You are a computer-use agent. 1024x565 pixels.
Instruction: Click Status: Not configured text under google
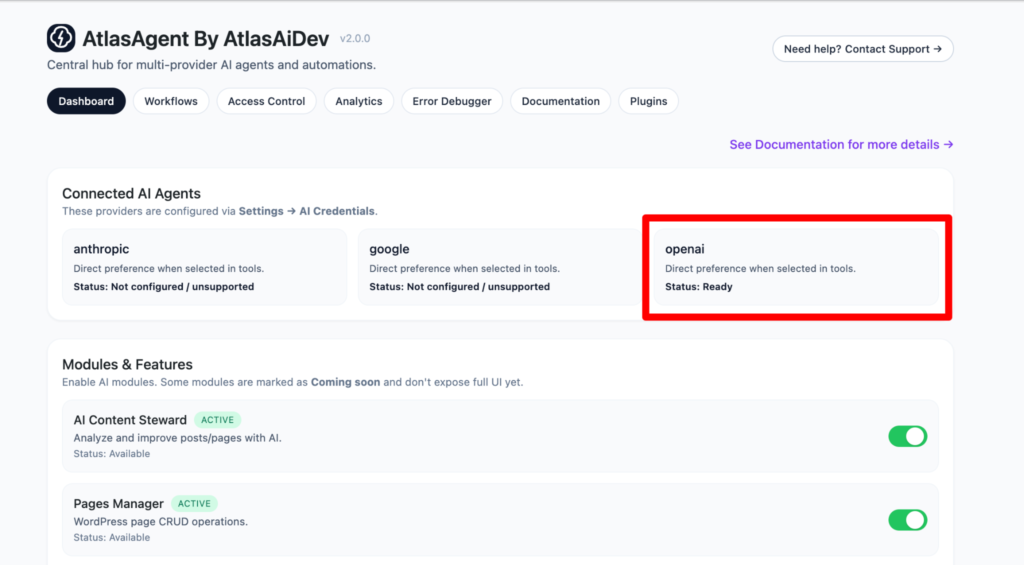(460, 287)
